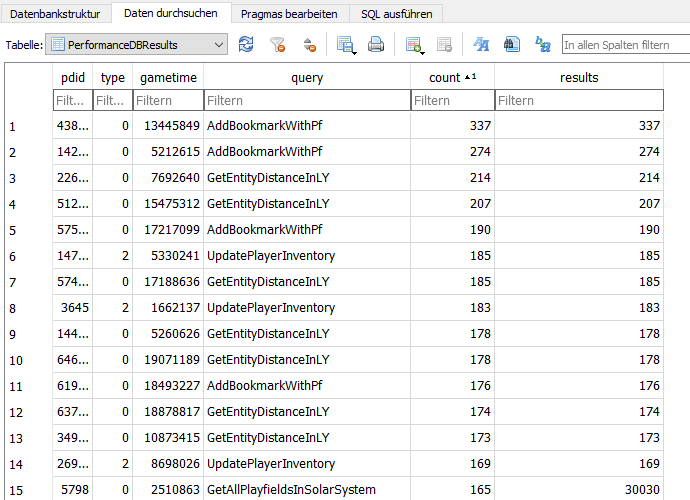The width and height of the screenshot is (690, 500).
Task: Click the clear sorting icon
Action: coord(310,44)
